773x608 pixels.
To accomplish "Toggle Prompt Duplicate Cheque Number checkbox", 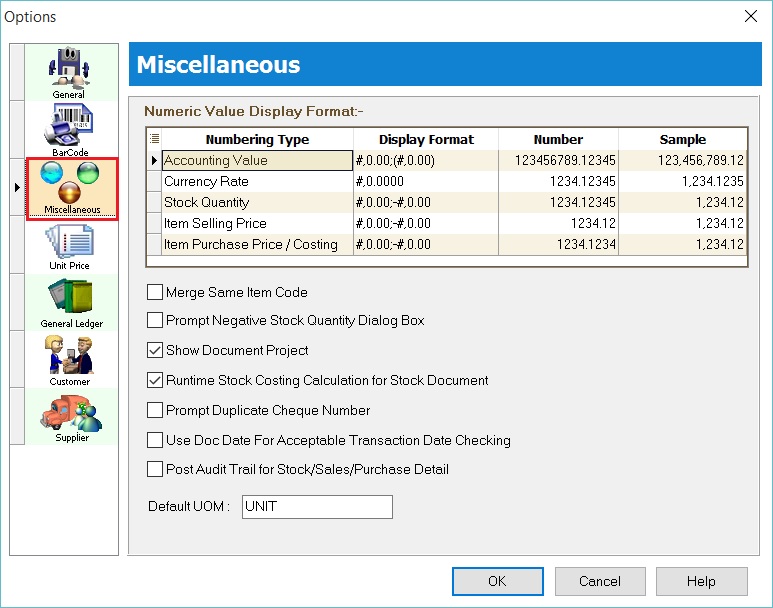I will tap(155, 410).
